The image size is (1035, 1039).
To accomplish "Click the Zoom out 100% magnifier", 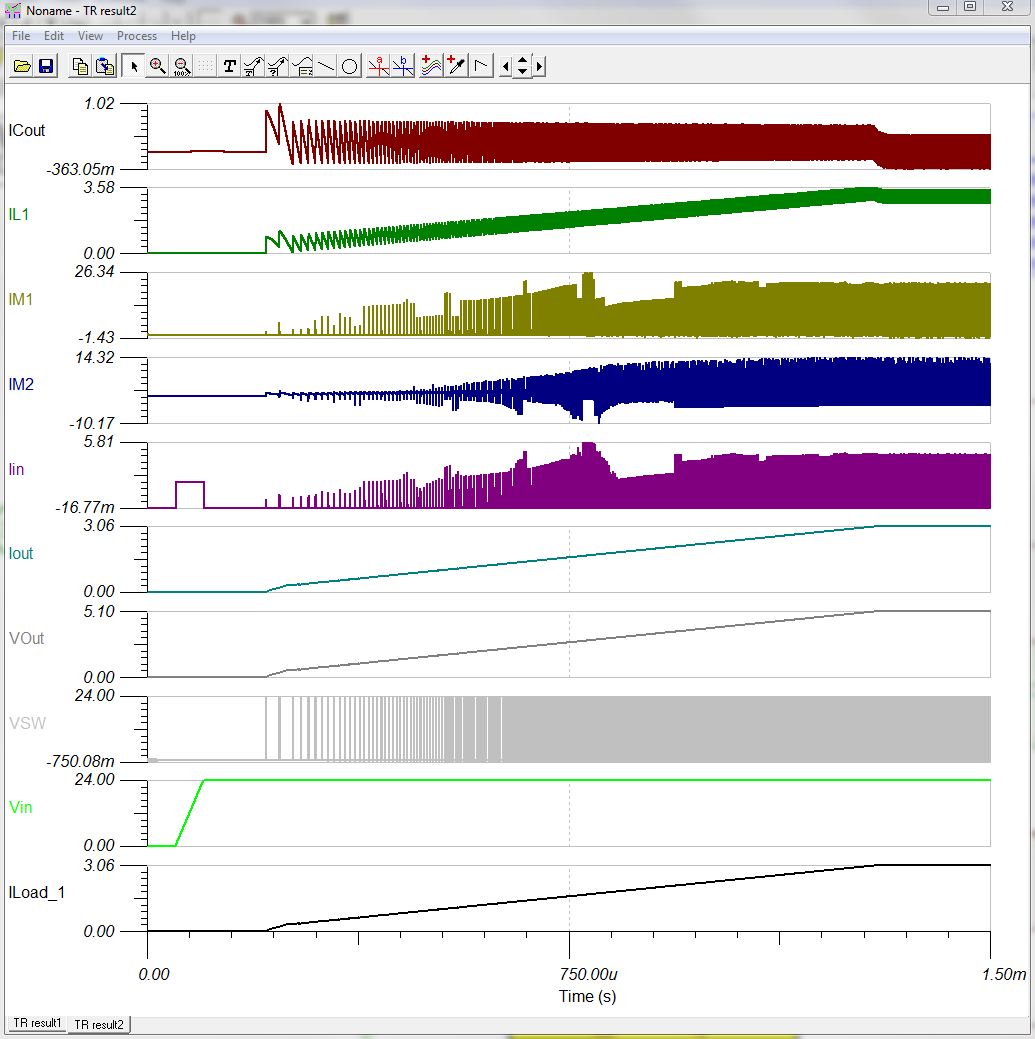I will tap(182, 67).
